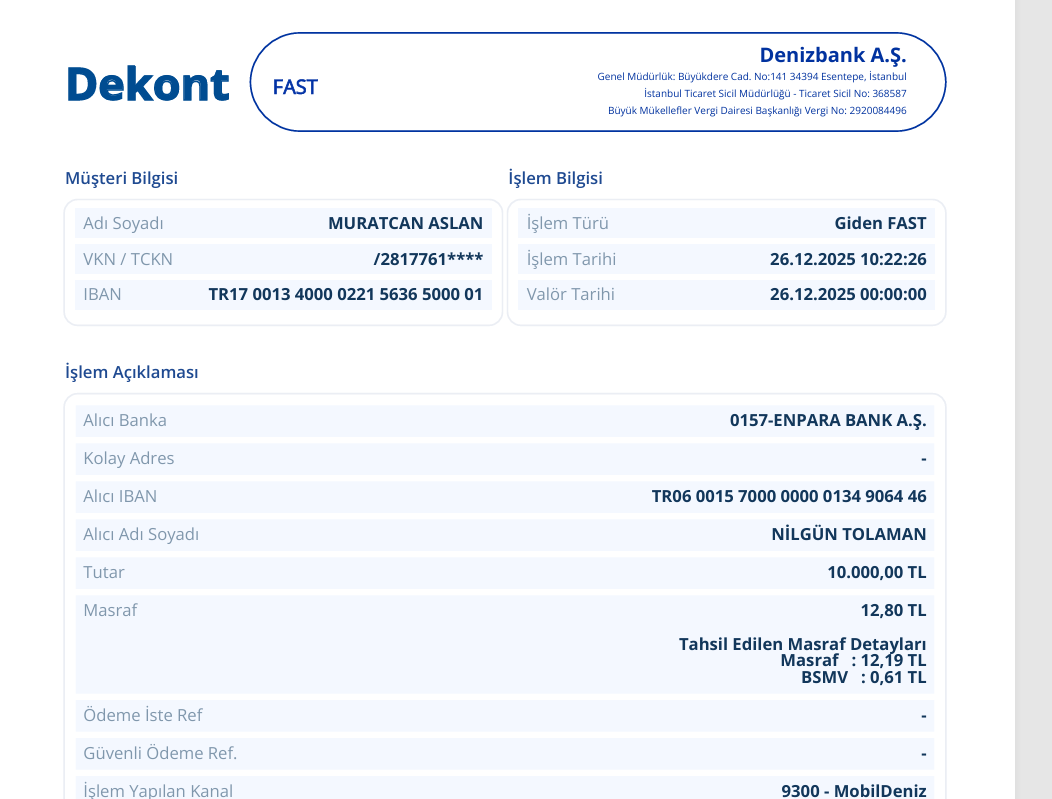Viewport: 1052px width, 799px height.
Task: Click the Tutar amount 10.000,00 TL
Action: [876, 572]
